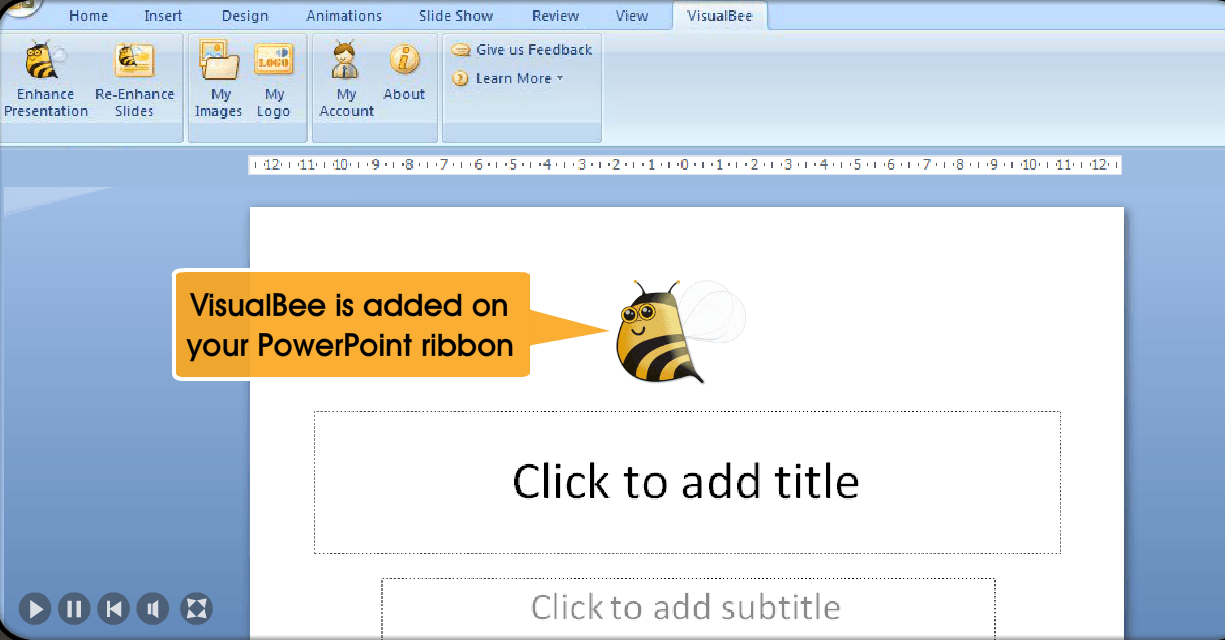Mute the video sound

click(x=152, y=608)
